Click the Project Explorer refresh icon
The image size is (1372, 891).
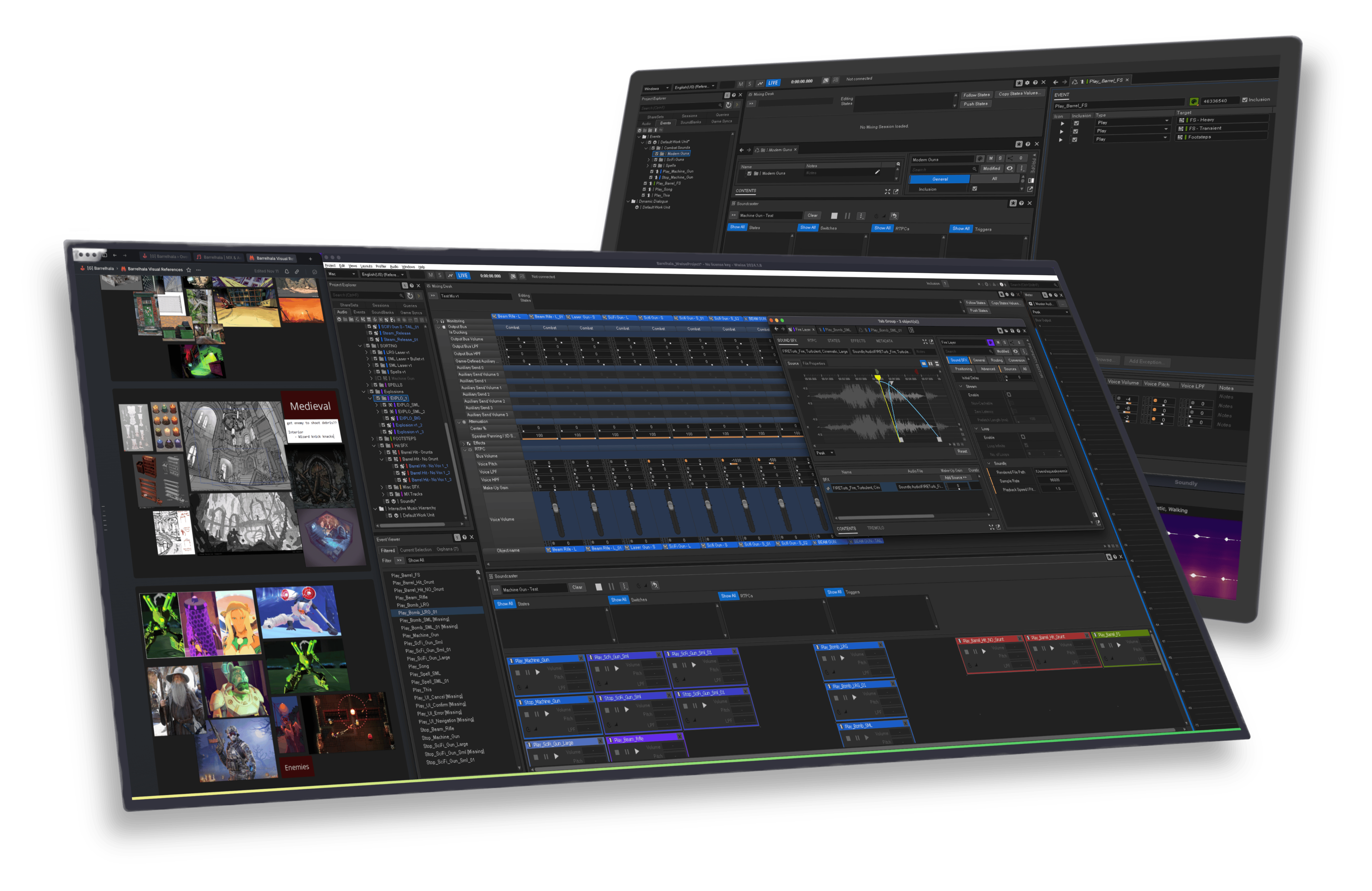point(410,296)
